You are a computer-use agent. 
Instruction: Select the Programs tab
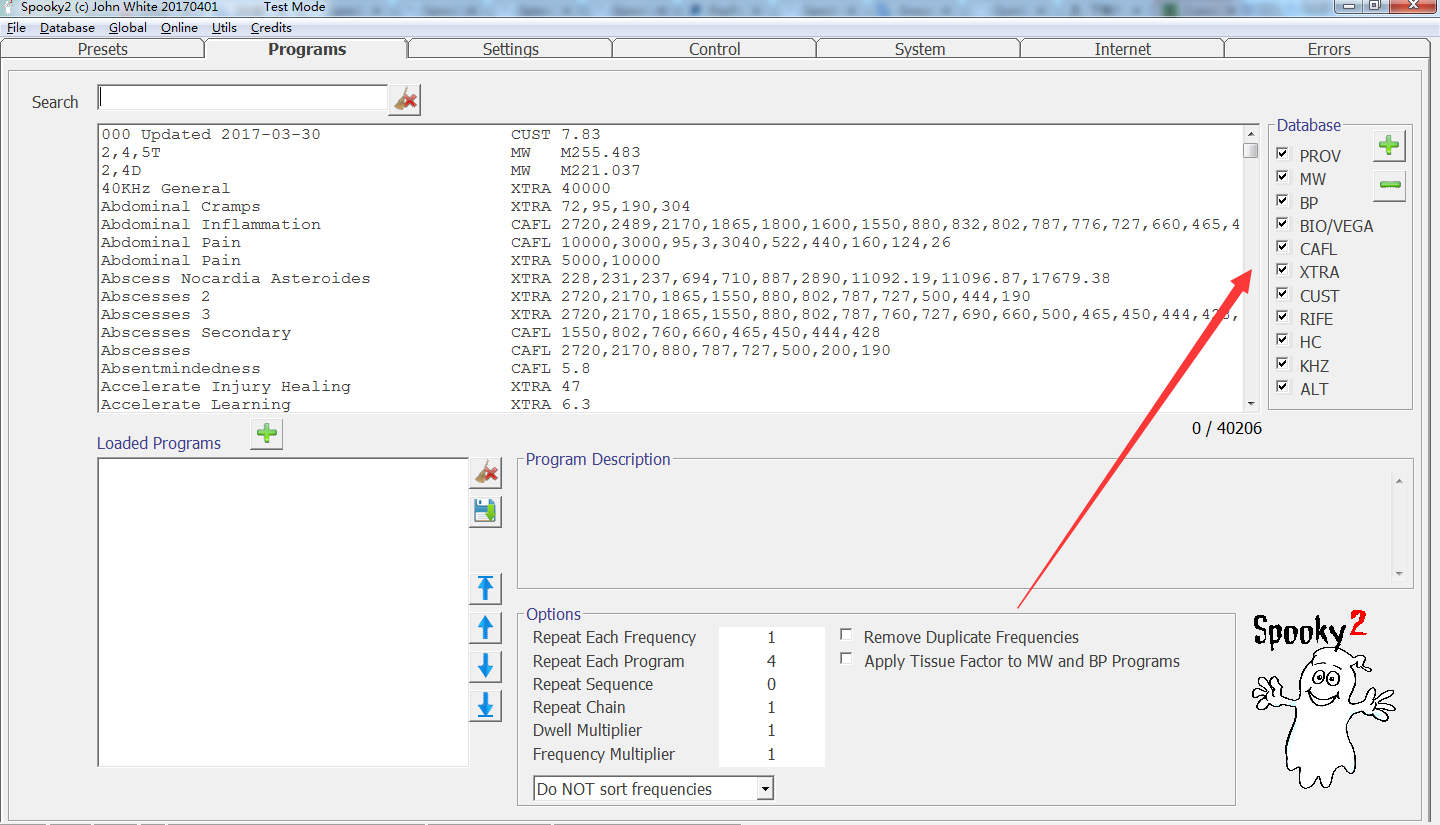tap(307, 49)
